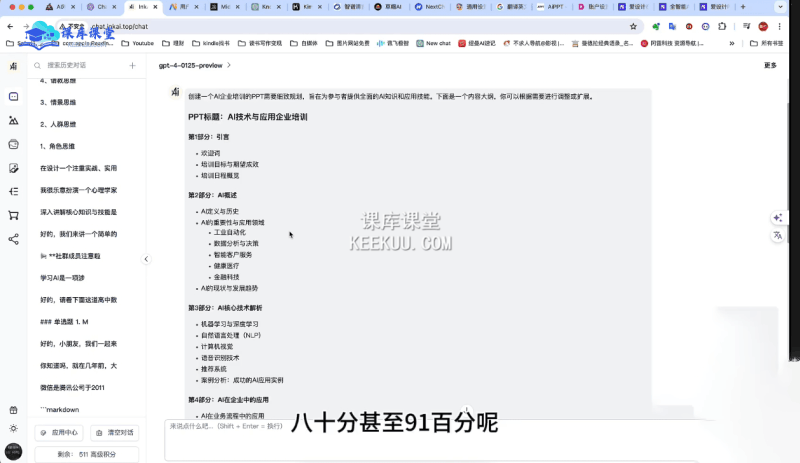Open the note editing sidebar icon
Screen dimensions: 800x463
(x=14, y=168)
